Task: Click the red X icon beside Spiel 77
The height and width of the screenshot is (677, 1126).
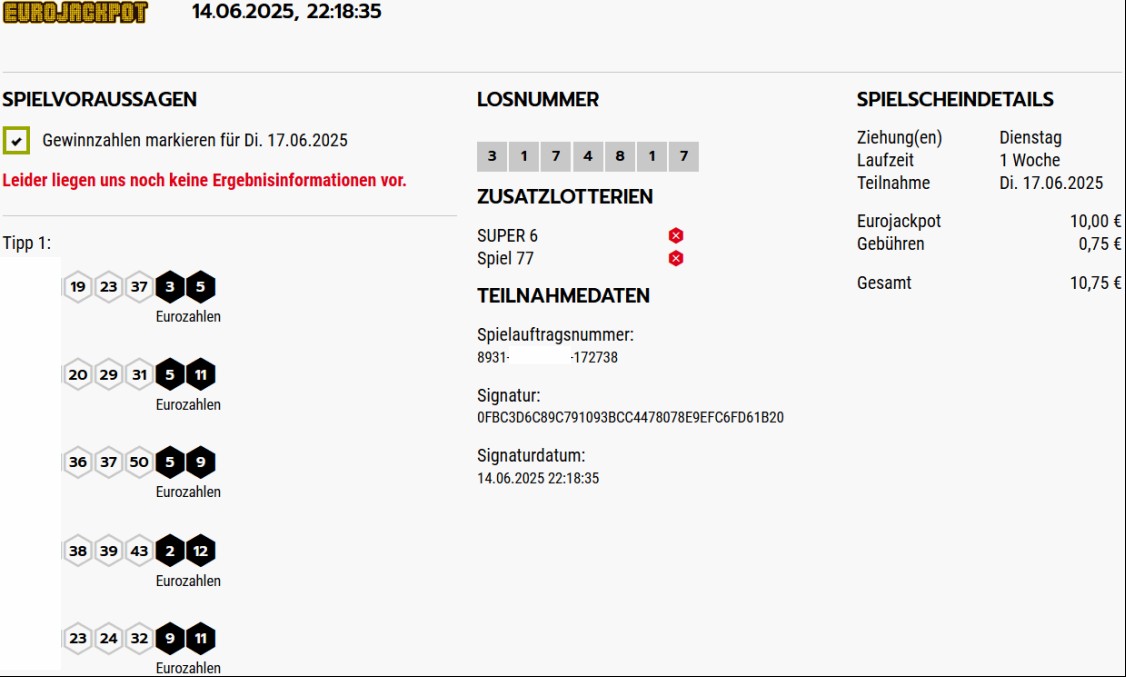Action: point(676,258)
